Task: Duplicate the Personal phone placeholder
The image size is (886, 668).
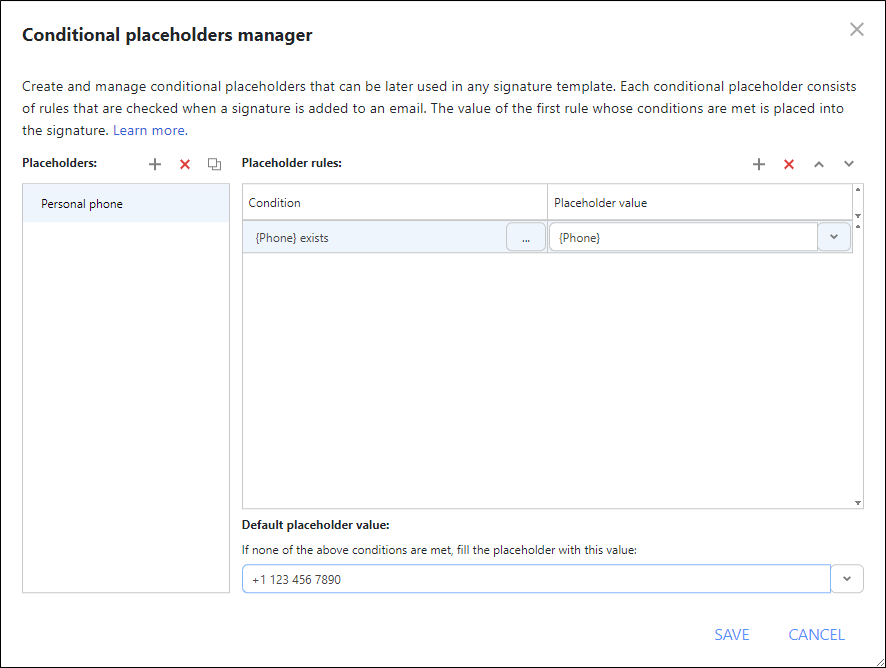Action: pos(214,163)
